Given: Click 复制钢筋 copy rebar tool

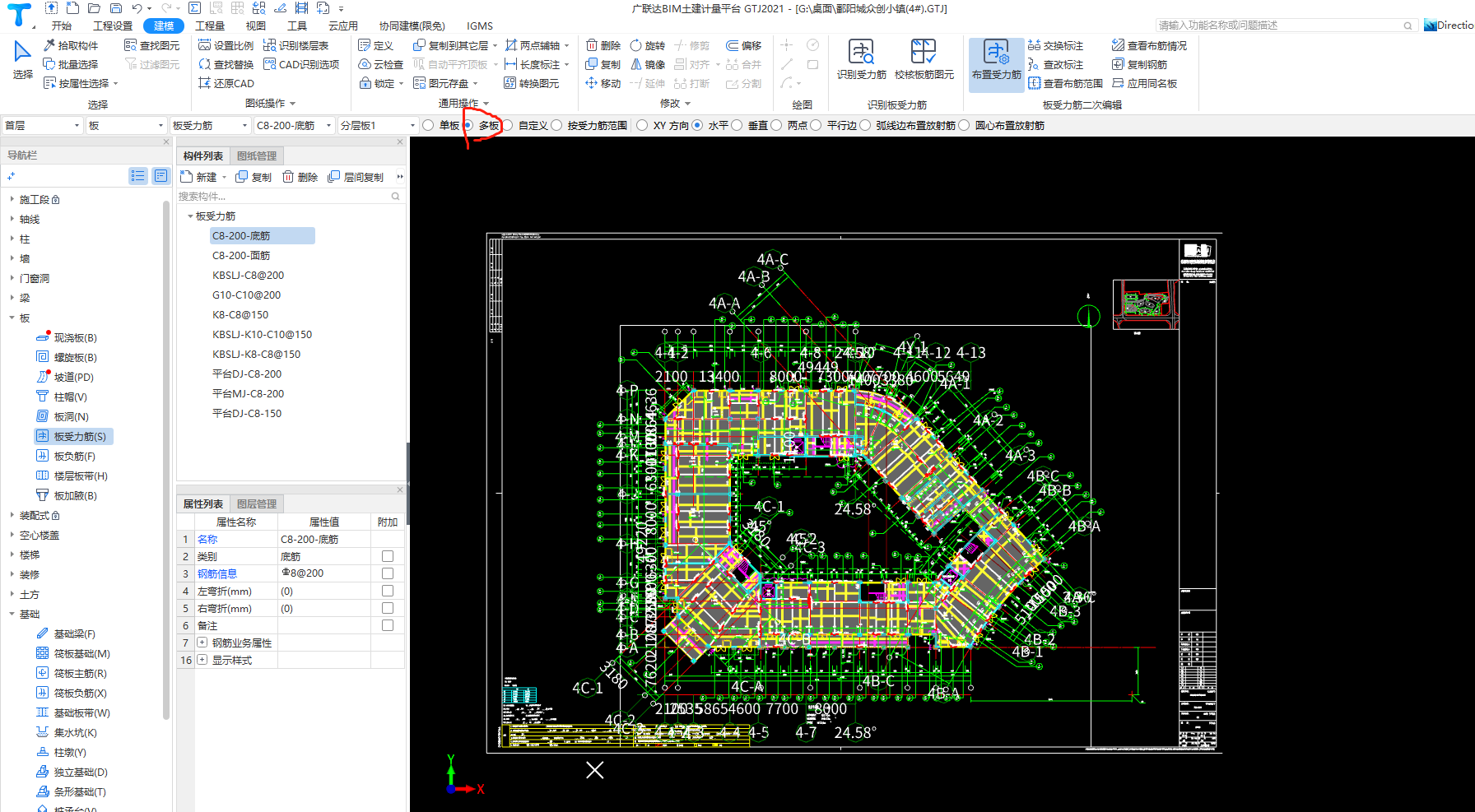Looking at the screenshot, I should click(x=1140, y=64).
